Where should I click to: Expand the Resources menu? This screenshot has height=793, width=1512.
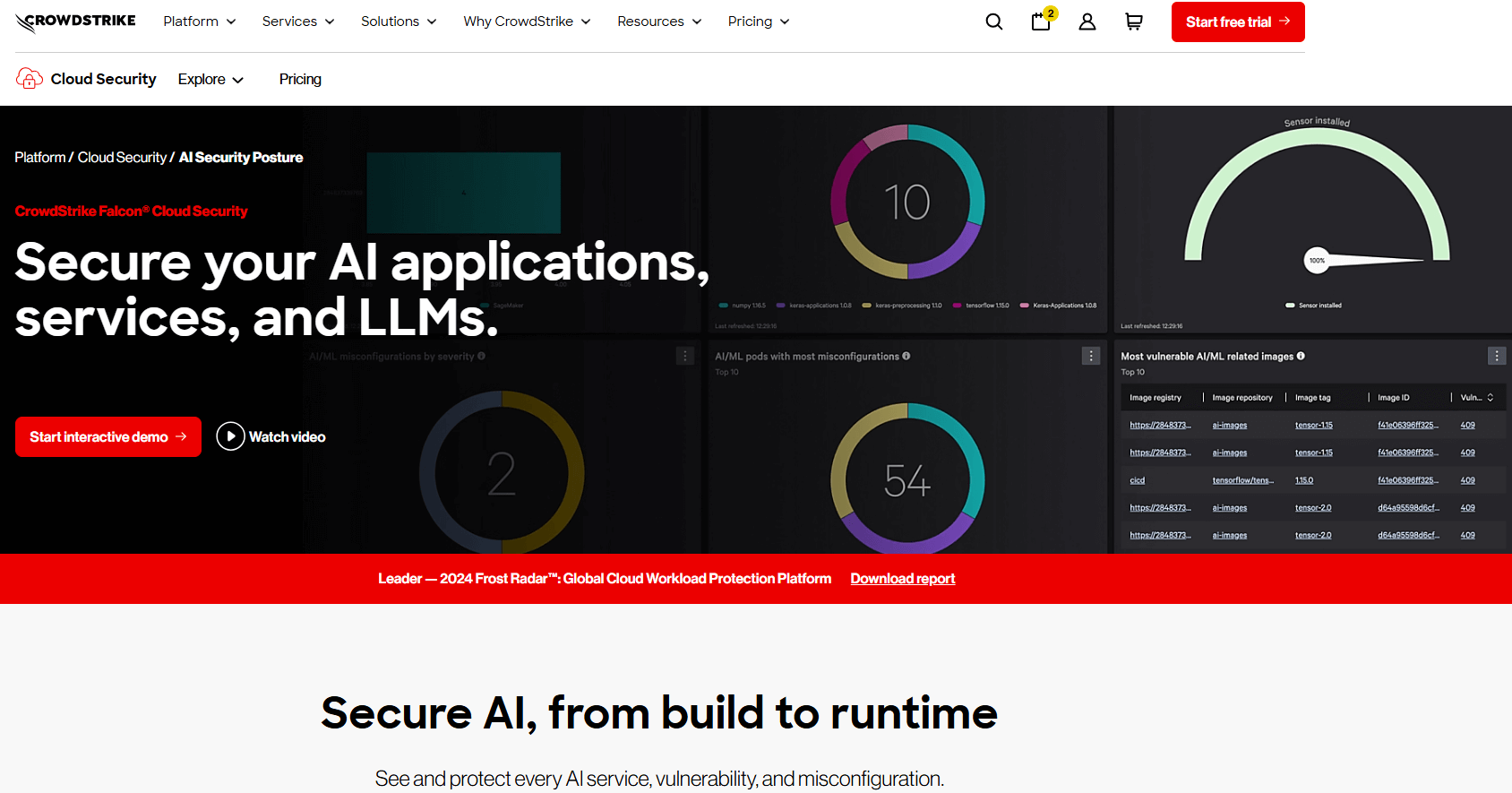pyautogui.click(x=659, y=22)
